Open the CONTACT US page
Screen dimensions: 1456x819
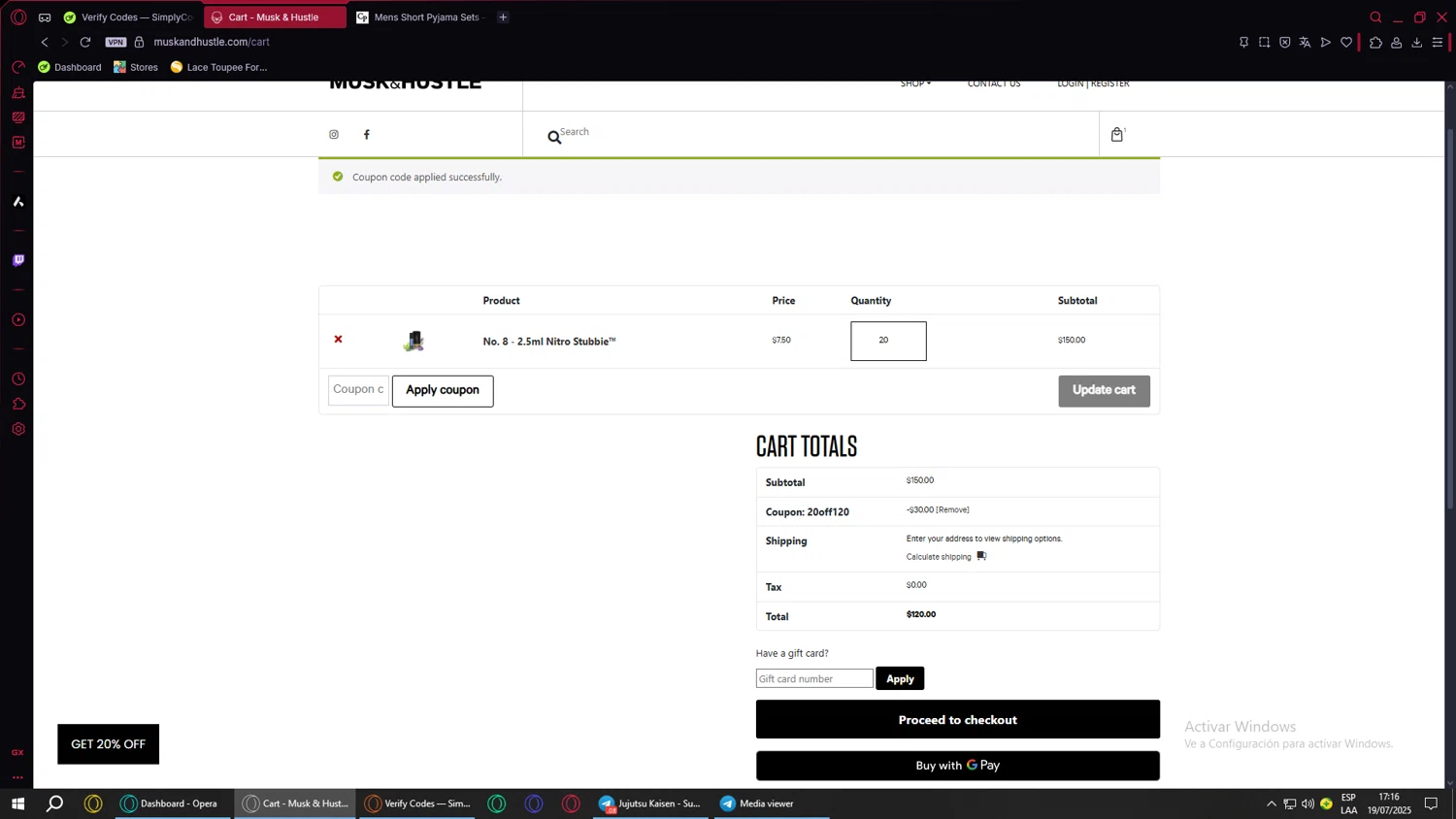(x=994, y=83)
